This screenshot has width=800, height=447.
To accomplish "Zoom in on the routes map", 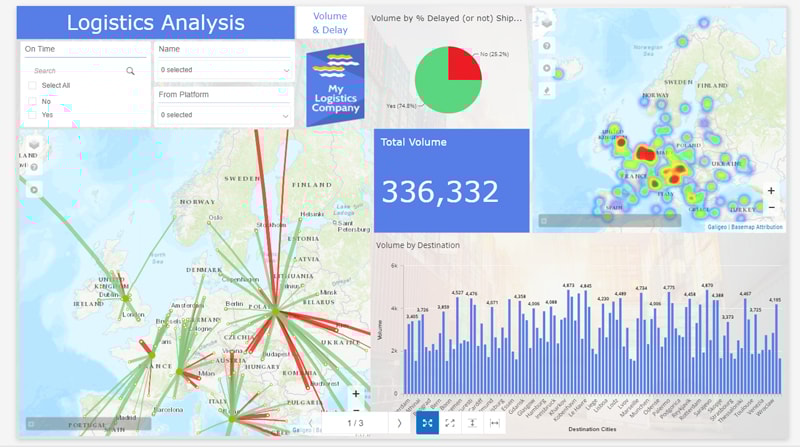I will [x=355, y=394].
